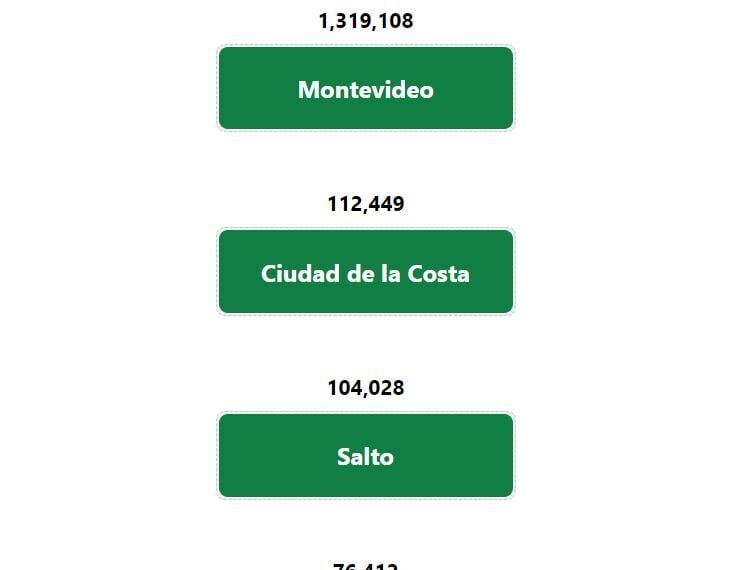Select the city matching the largest population

click(366, 88)
